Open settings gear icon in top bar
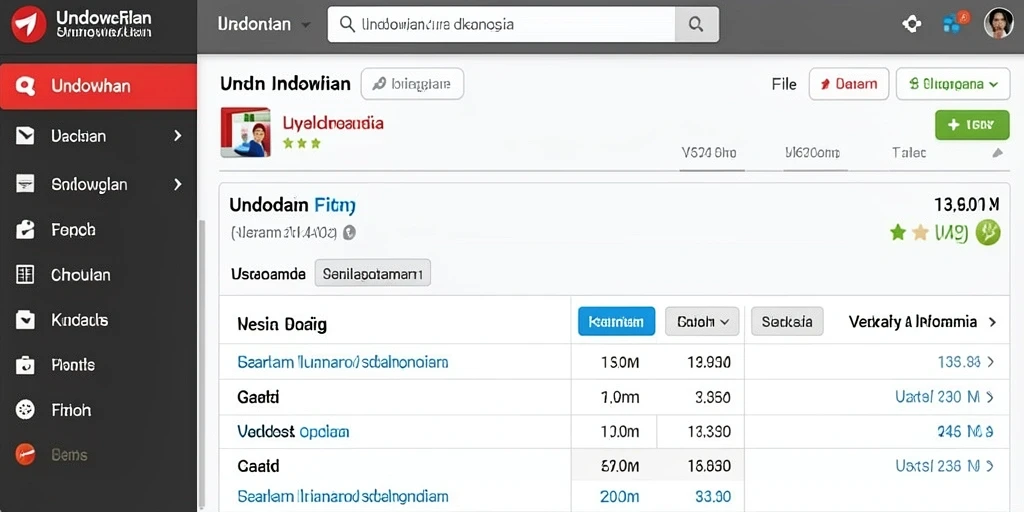 point(911,24)
